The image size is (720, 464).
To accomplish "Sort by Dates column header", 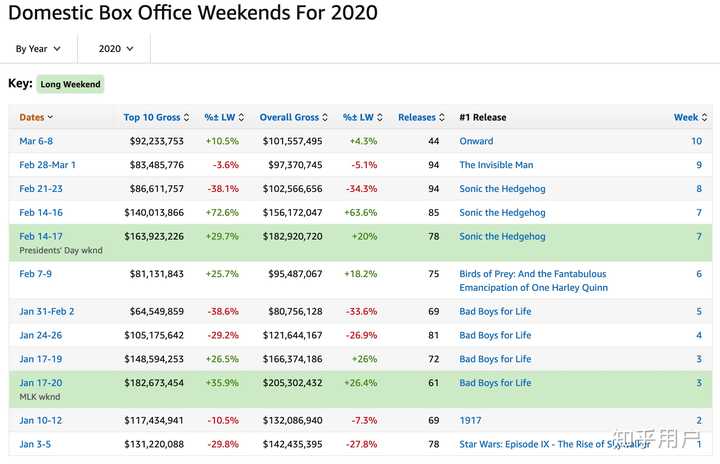I will 36,117.
